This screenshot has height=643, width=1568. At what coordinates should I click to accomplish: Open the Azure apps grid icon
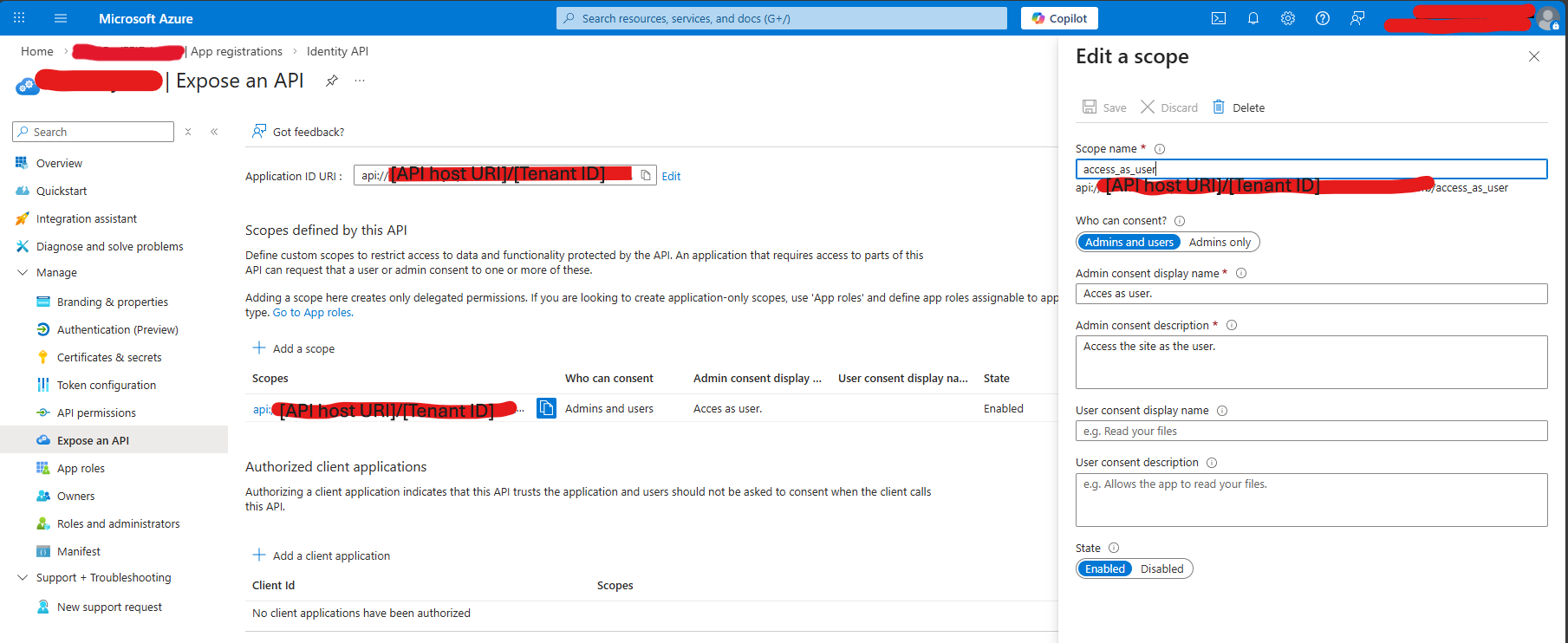pyautogui.click(x=19, y=18)
